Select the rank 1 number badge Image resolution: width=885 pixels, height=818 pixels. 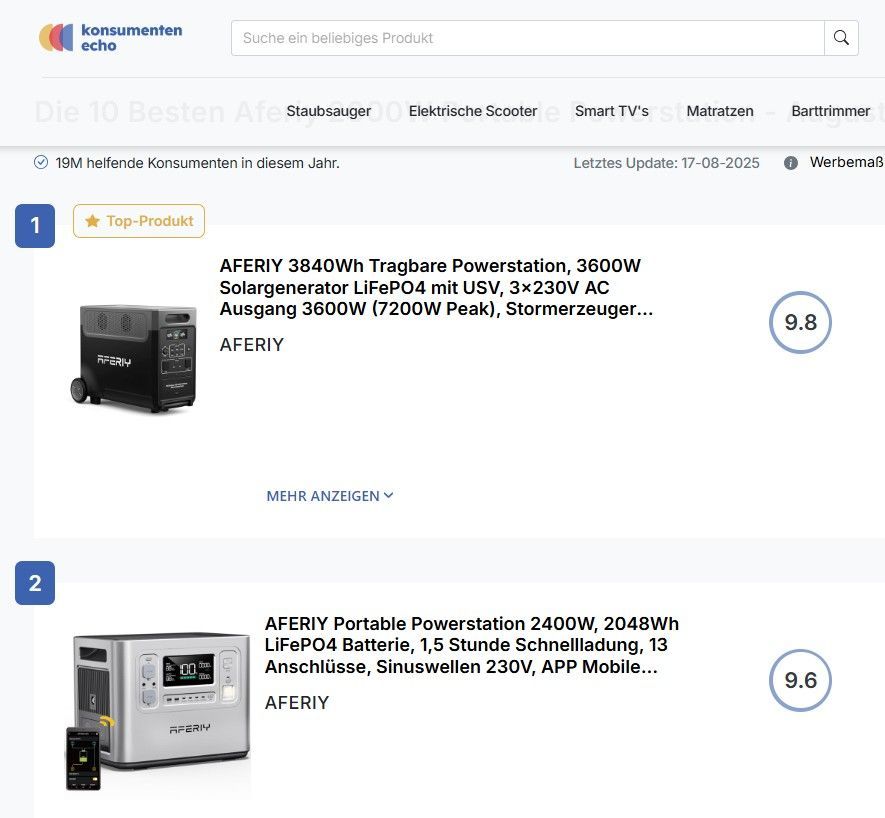[x=35, y=226]
